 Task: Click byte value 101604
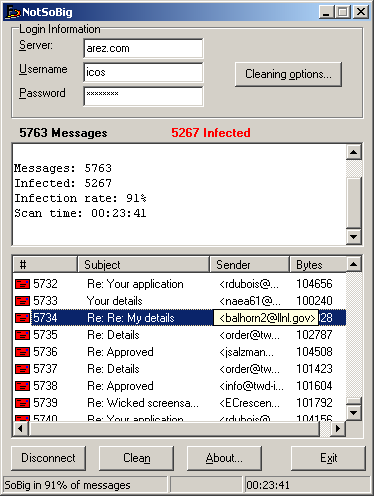click(314, 386)
